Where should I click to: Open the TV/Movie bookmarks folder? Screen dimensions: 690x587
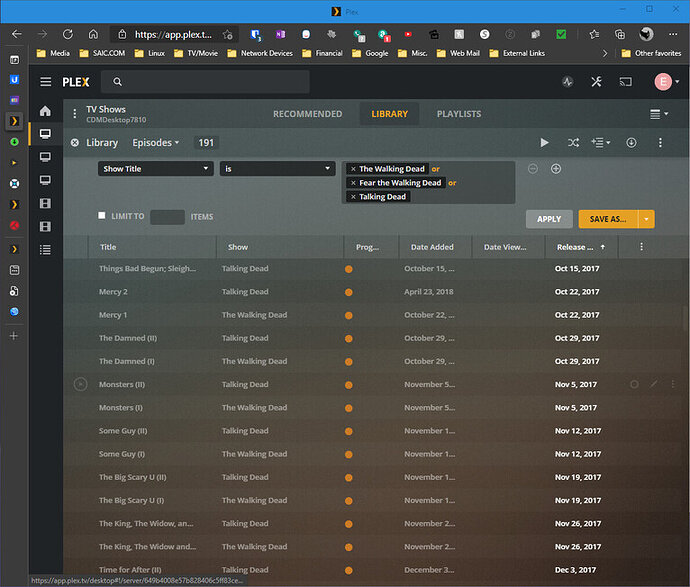(x=196, y=53)
